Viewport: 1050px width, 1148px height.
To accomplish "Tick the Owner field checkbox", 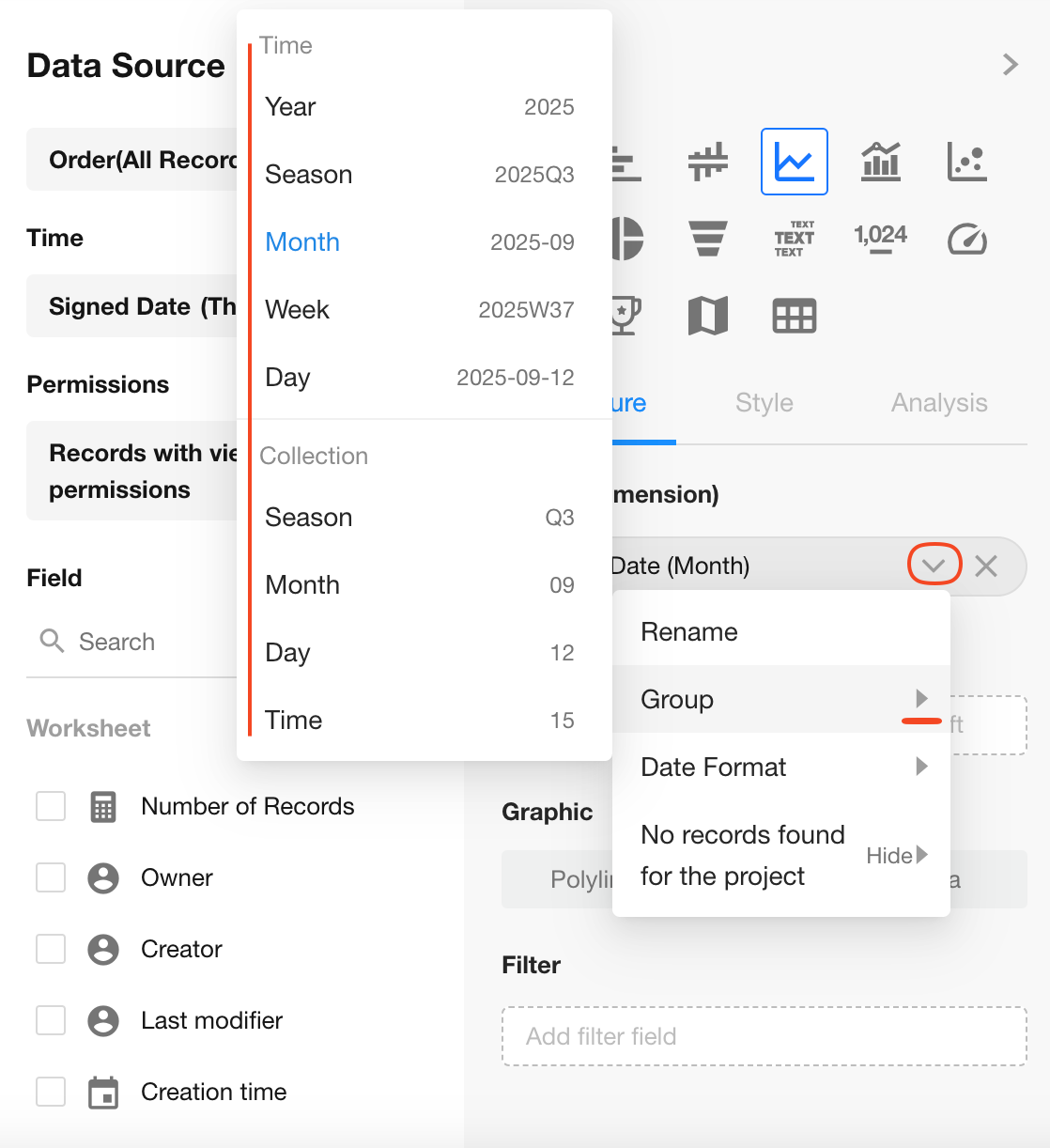I will pyautogui.click(x=51, y=877).
